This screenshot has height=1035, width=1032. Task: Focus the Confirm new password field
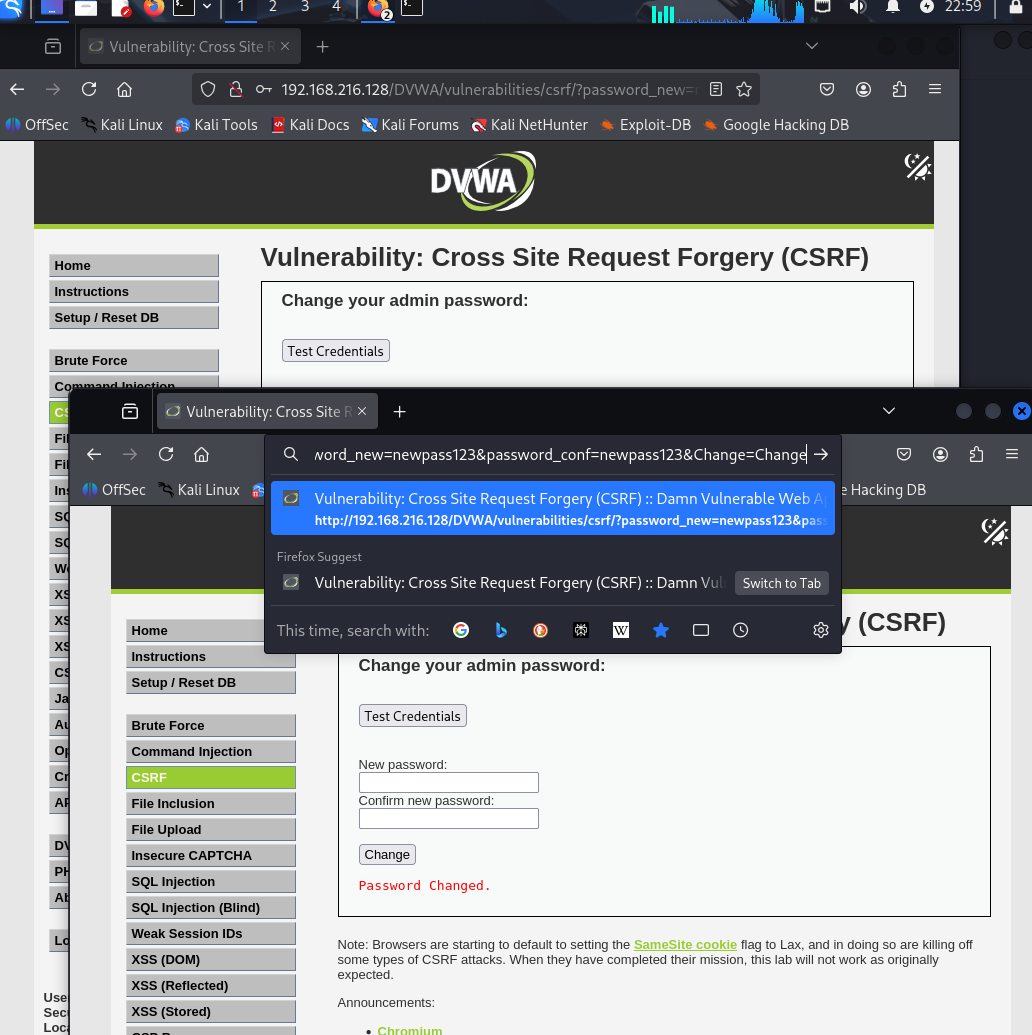(x=449, y=819)
